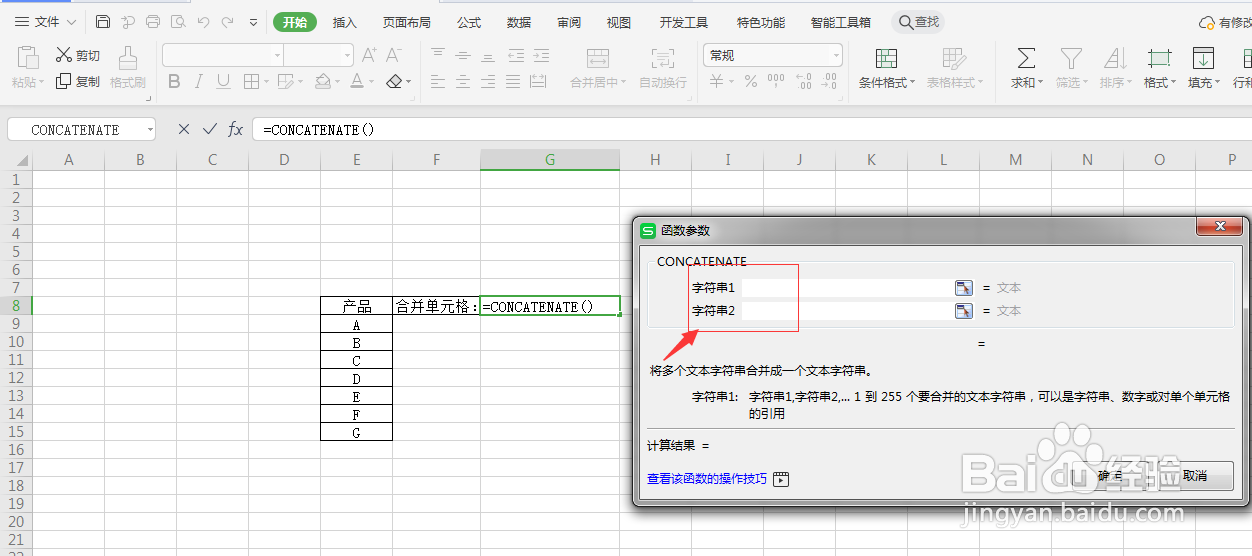Switch to the 插入 ribbon tab
The image size is (1252, 556).
pos(345,22)
